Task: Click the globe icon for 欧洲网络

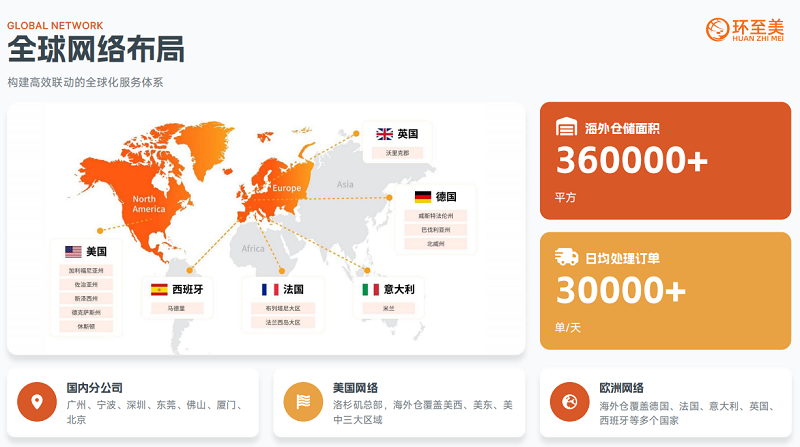Action: (x=569, y=402)
